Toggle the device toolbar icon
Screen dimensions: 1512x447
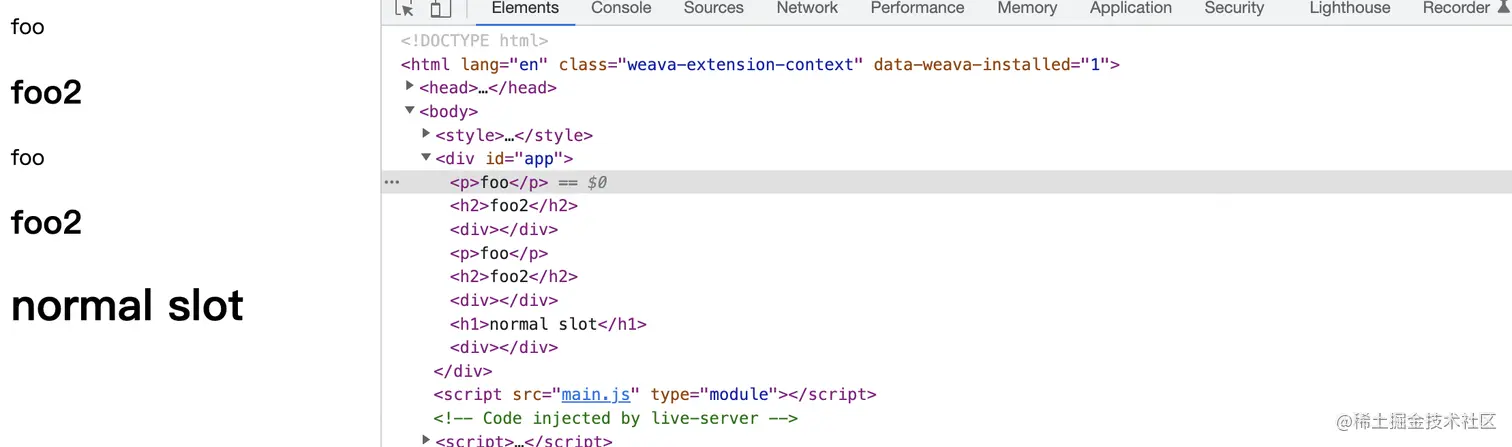[440, 8]
